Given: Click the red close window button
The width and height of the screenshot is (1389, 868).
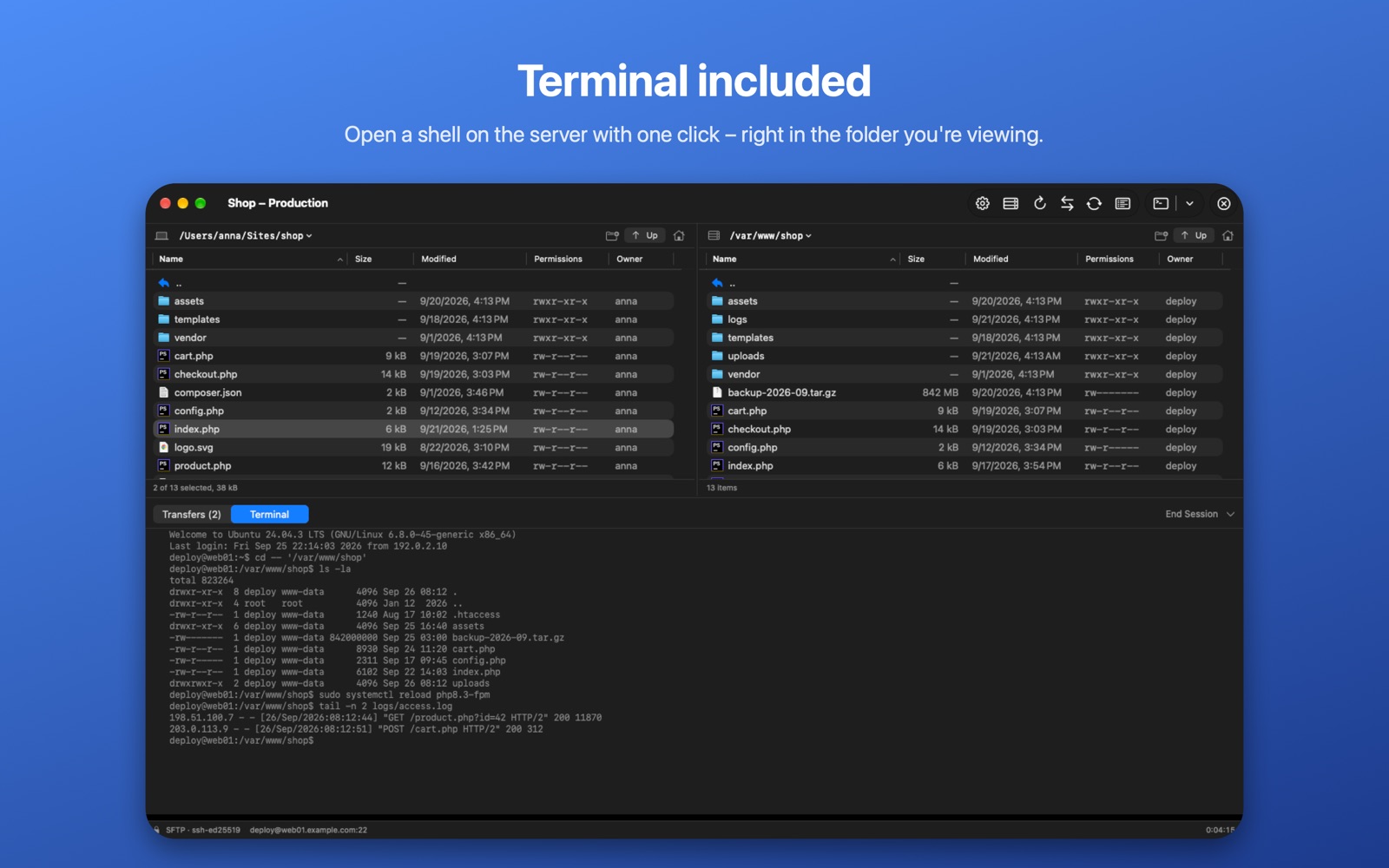Looking at the screenshot, I should pyautogui.click(x=165, y=203).
